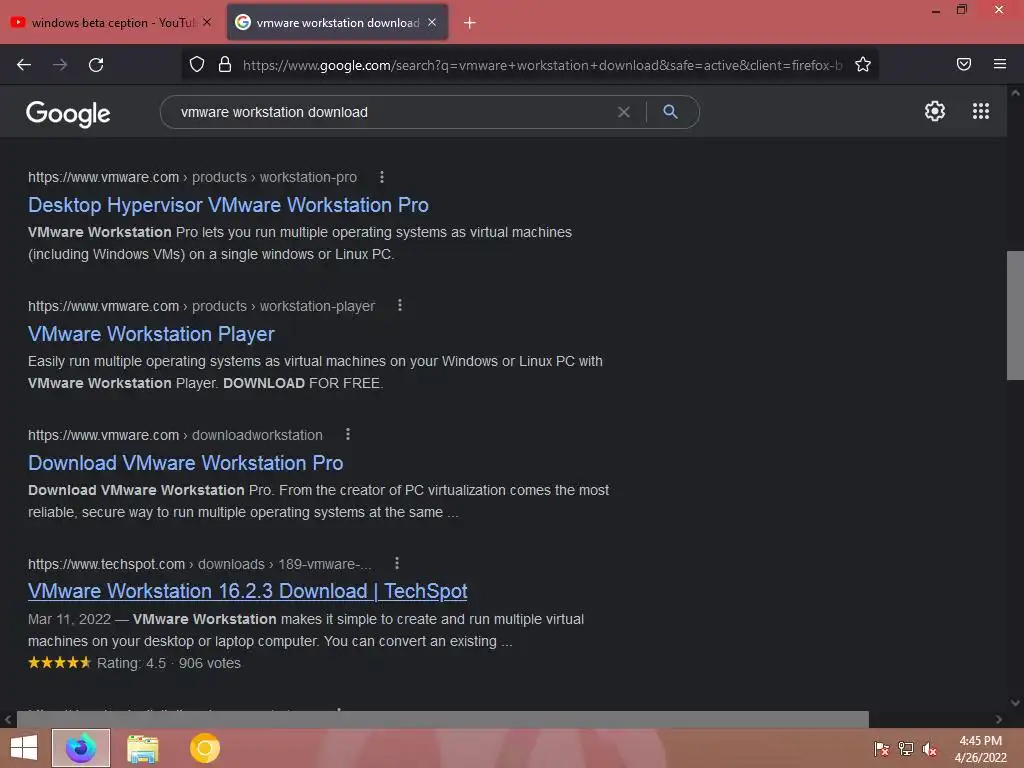Open more options for workstation-pro result
1024x768 pixels.
pyautogui.click(x=382, y=177)
